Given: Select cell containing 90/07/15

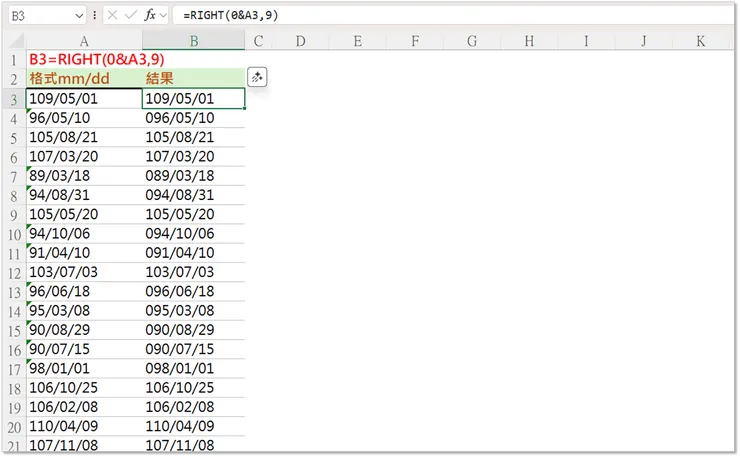Looking at the screenshot, I should (84, 349).
